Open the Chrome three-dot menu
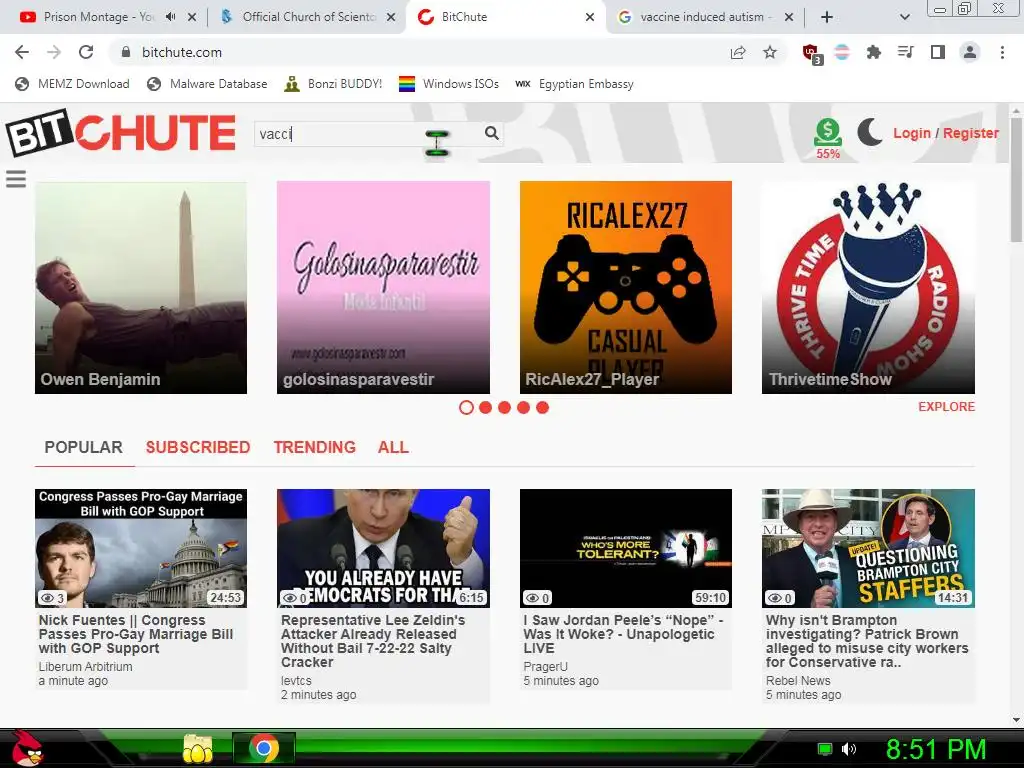Screen dimensions: 1024x768 [x=1002, y=52]
